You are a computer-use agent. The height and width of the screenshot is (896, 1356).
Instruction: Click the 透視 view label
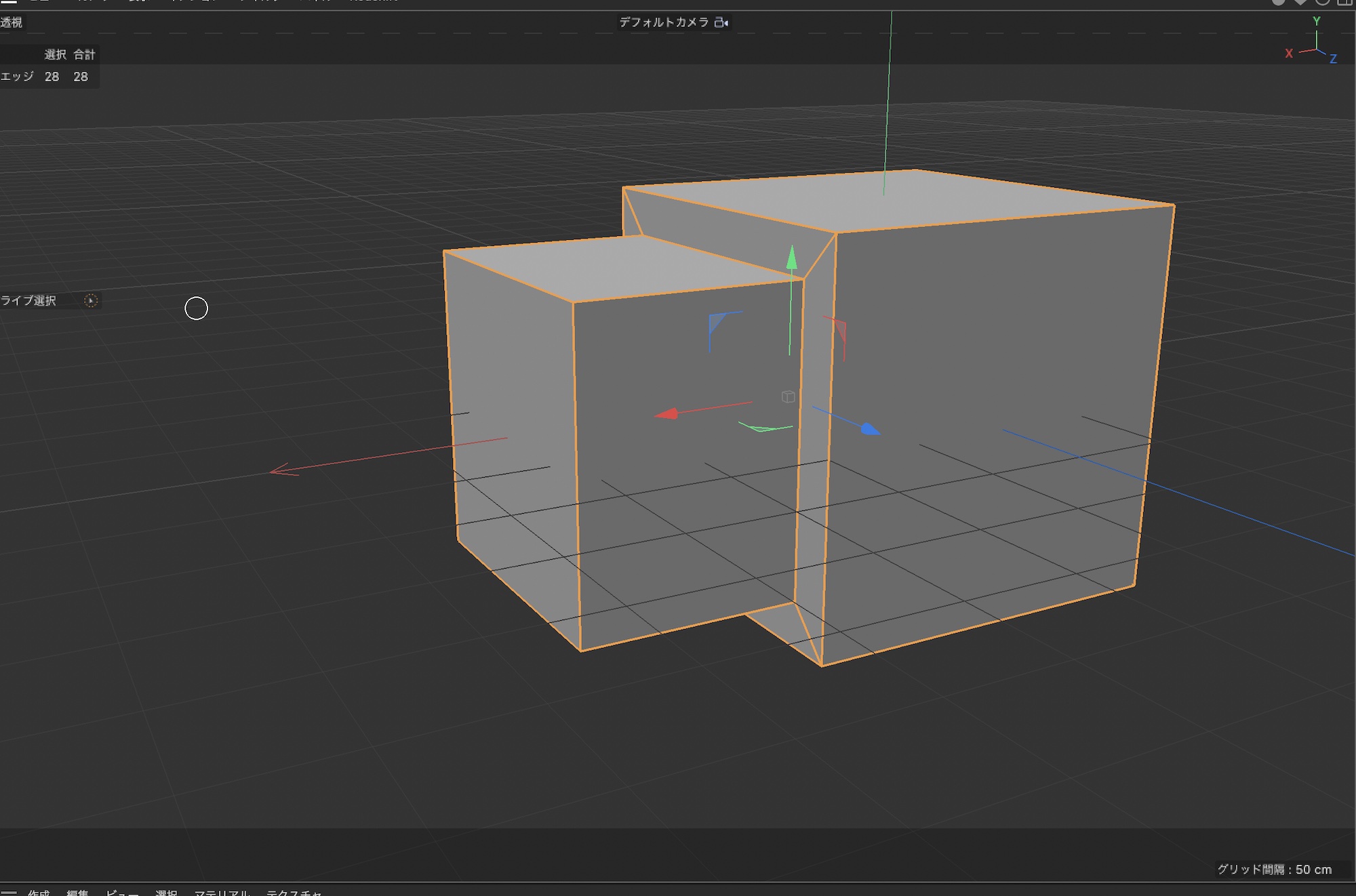coord(12,22)
